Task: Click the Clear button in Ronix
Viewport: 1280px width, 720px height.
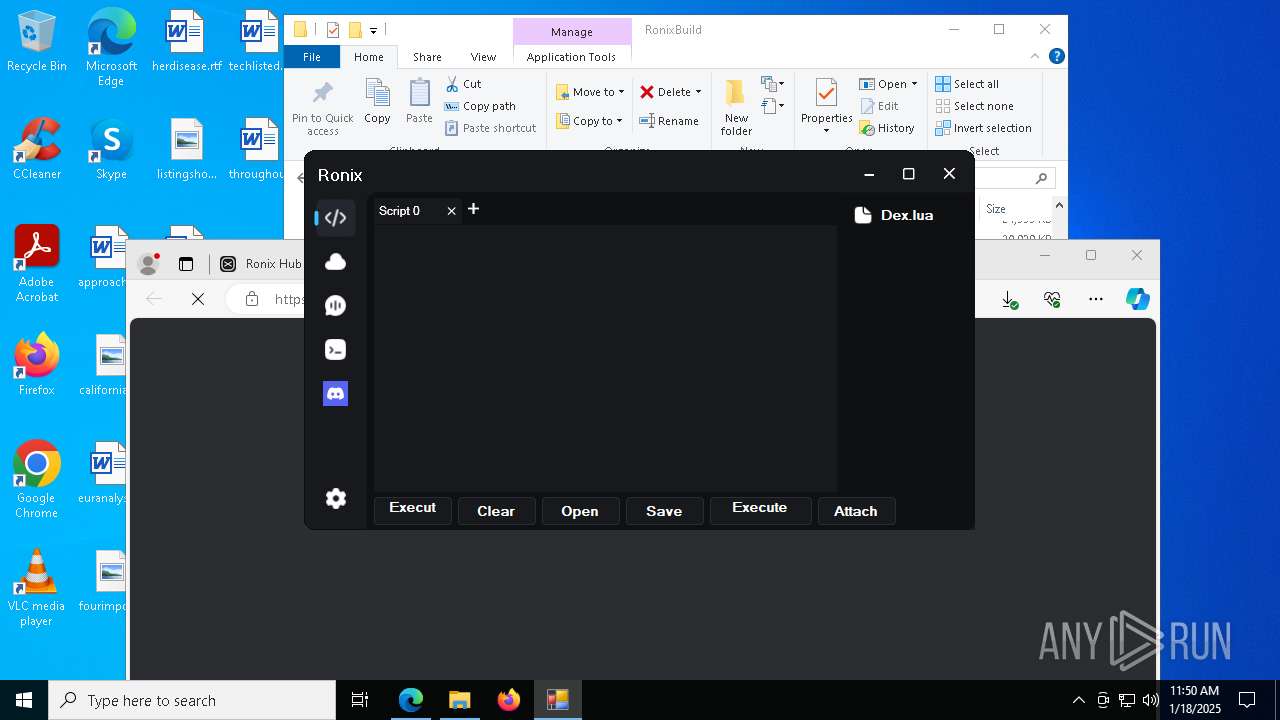Action: [496, 511]
